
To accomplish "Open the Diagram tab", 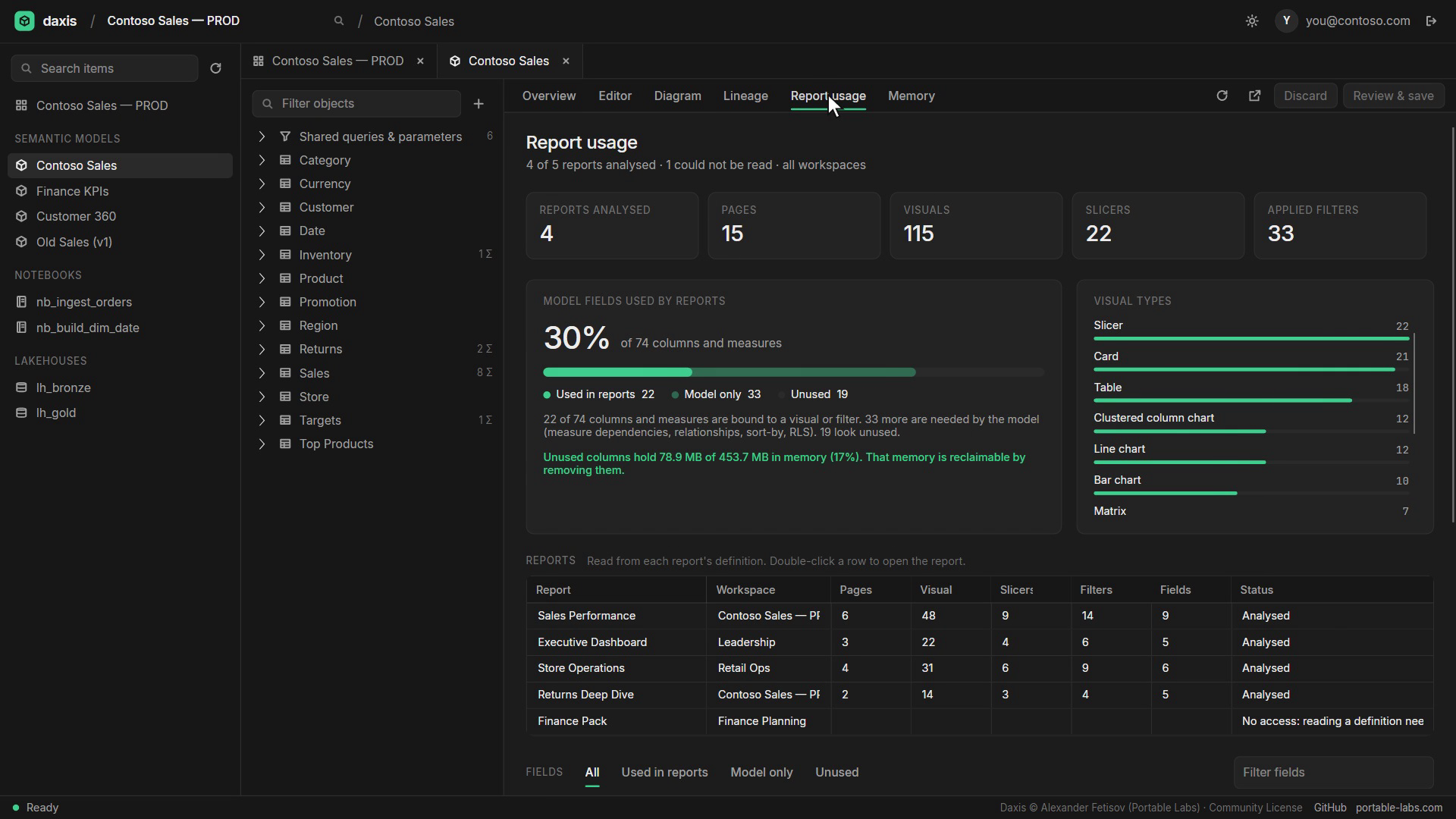I will pos(677,96).
